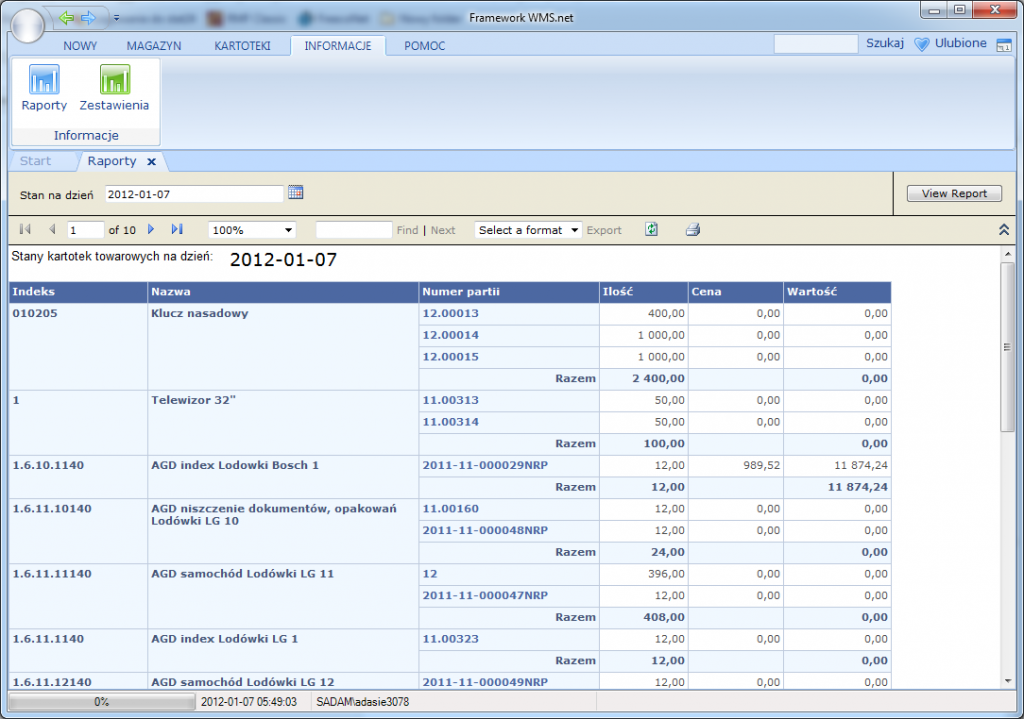Jump to the last report page
This screenshot has width=1024, height=719.
click(177, 230)
